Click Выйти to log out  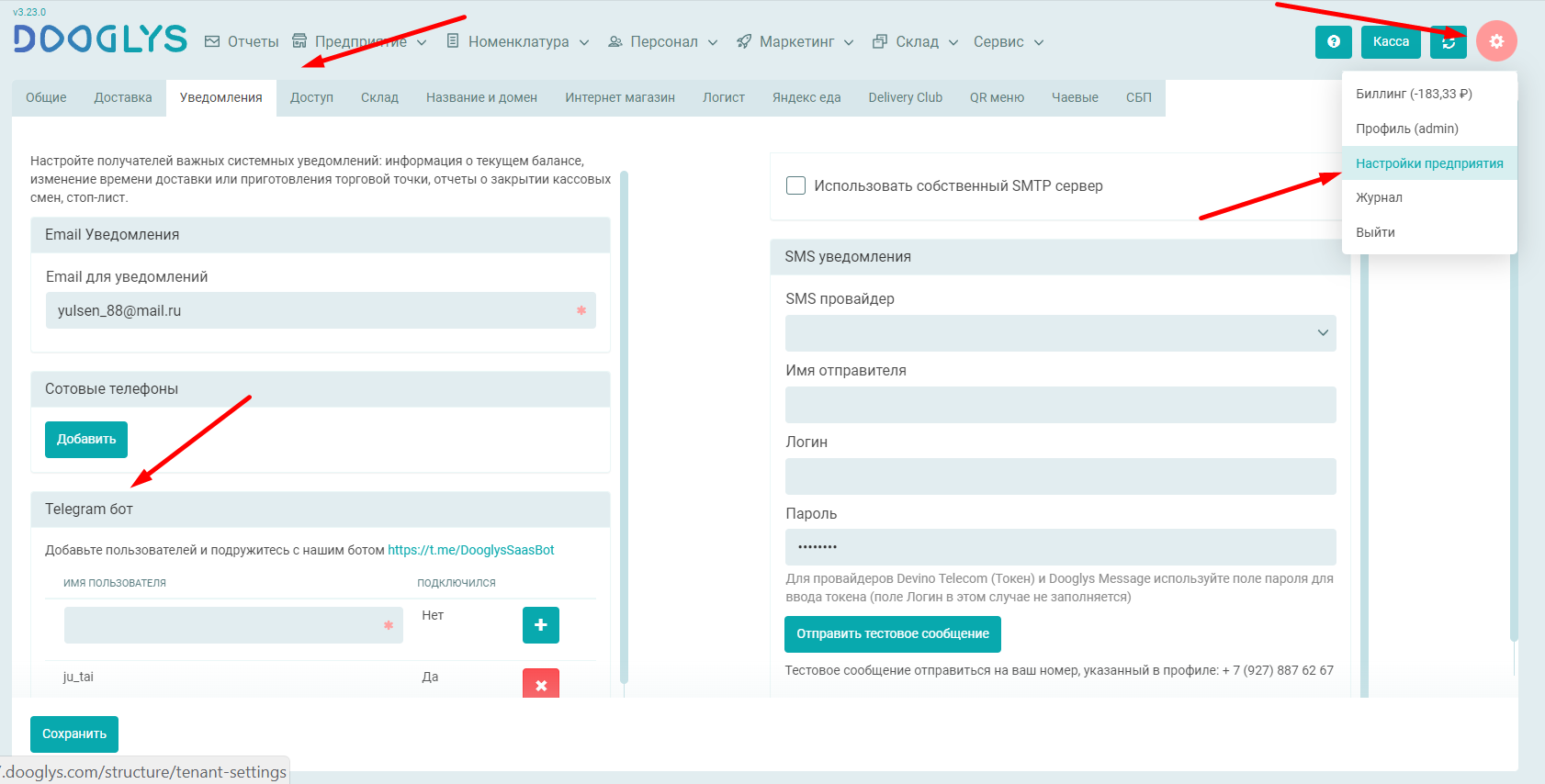(x=1429, y=232)
